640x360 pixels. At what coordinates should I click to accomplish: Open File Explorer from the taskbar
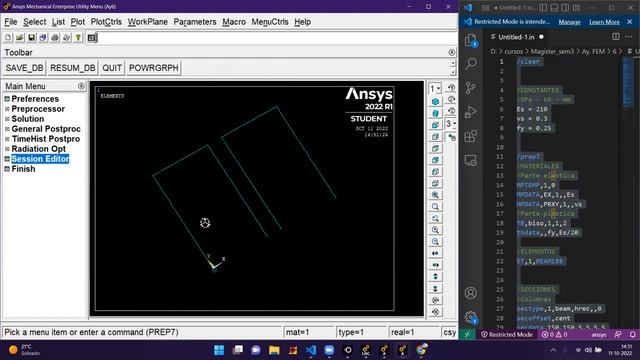click(x=274, y=350)
